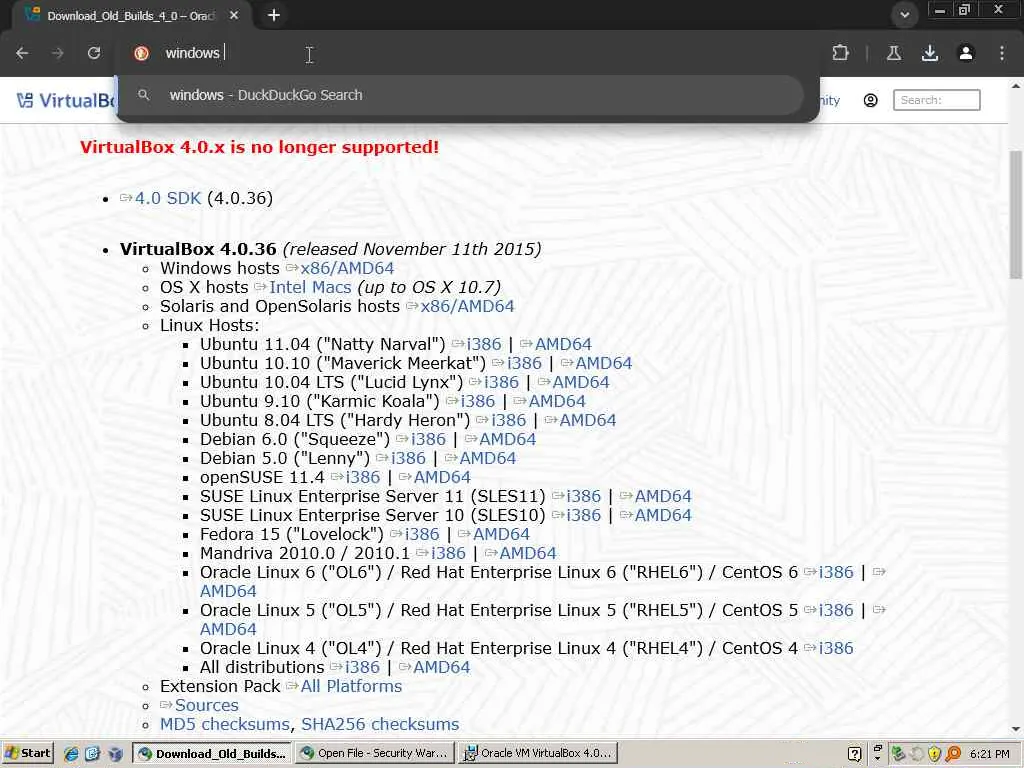1024x768 pixels.
Task: Download Ubuntu 10.04 LTS AMD64 package
Action: tap(581, 382)
